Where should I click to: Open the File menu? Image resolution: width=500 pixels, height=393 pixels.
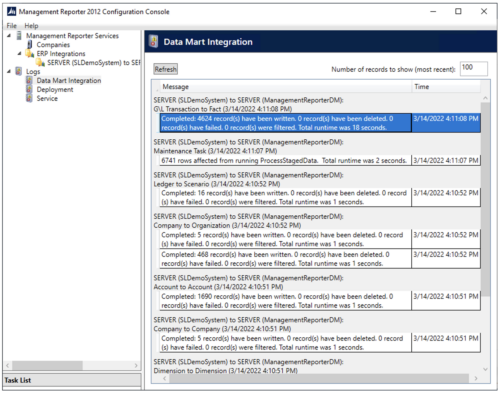point(11,26)
